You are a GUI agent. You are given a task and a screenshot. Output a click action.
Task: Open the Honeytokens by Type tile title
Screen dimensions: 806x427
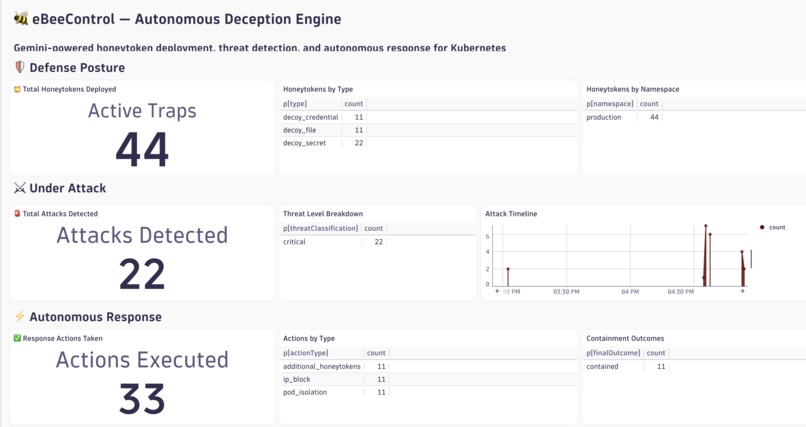[x=318, y=89]
